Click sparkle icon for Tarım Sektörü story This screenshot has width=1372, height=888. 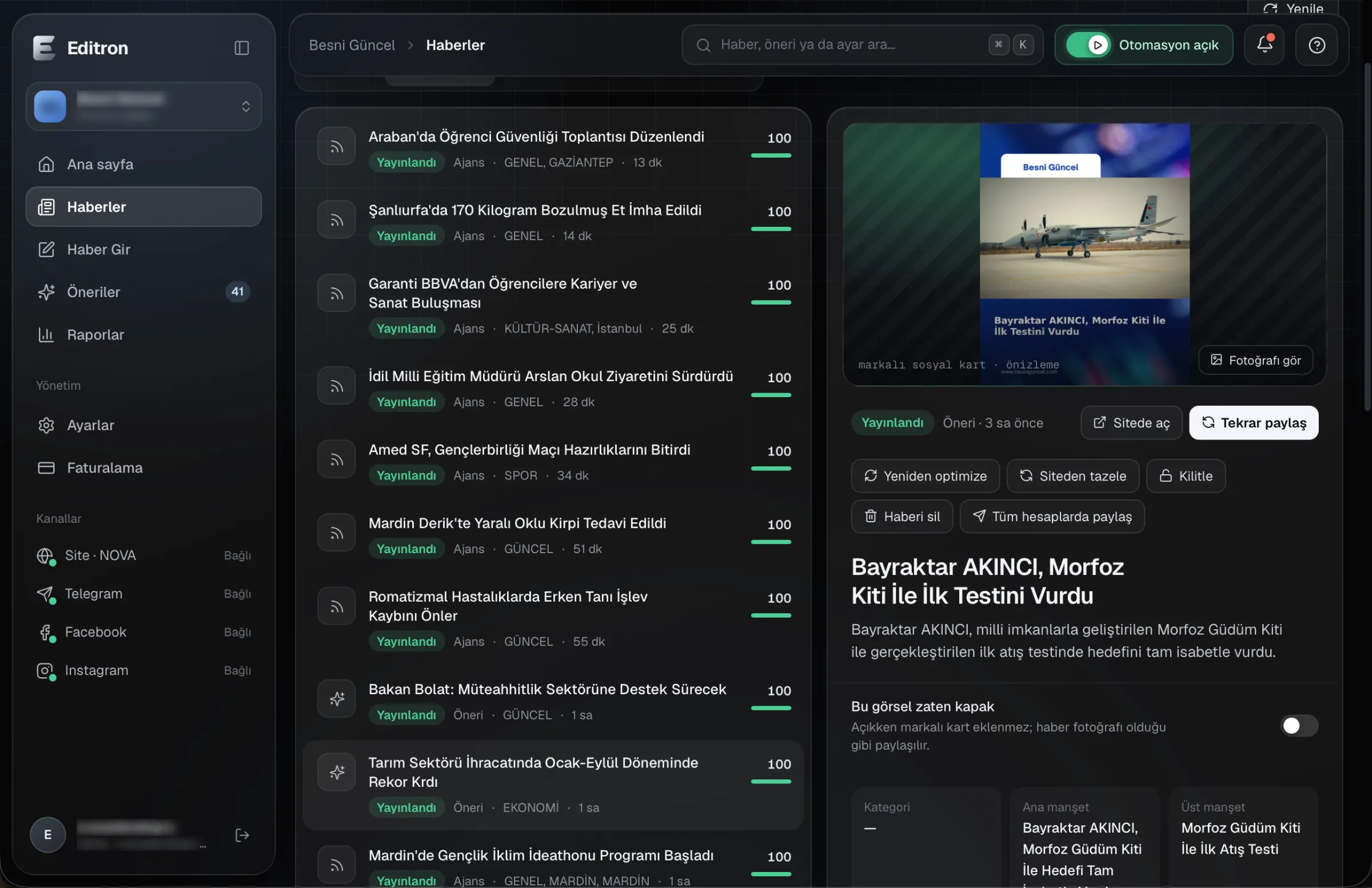(336, 771)
